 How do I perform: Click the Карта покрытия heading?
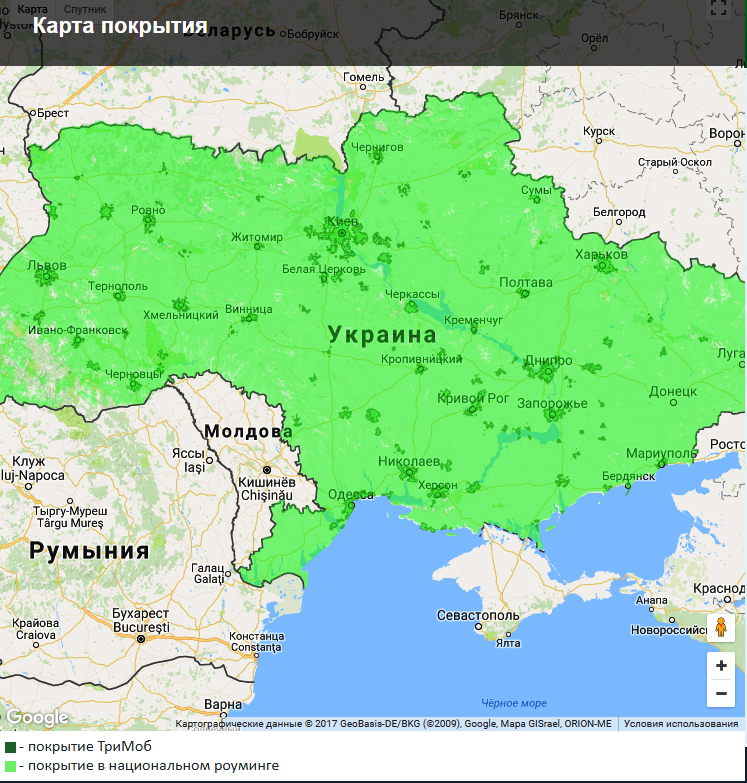click(x=120, y=25)
